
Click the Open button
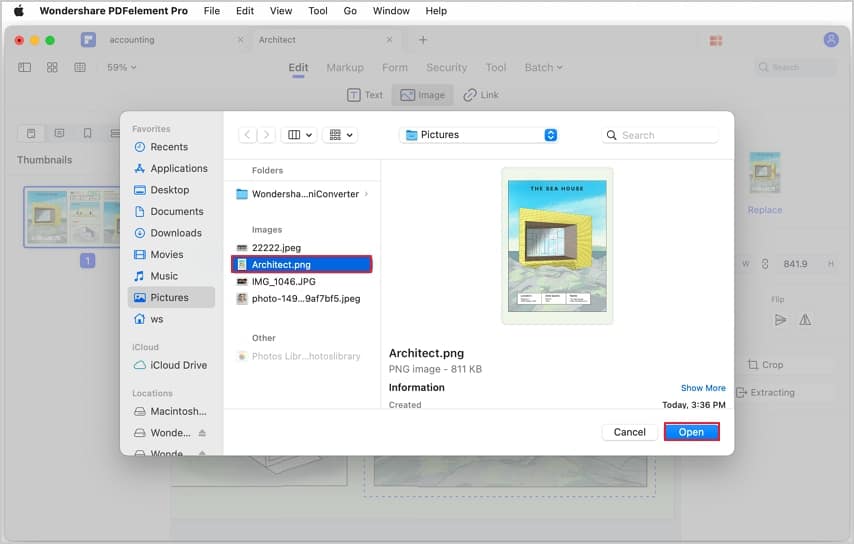(x=692, y=432)
